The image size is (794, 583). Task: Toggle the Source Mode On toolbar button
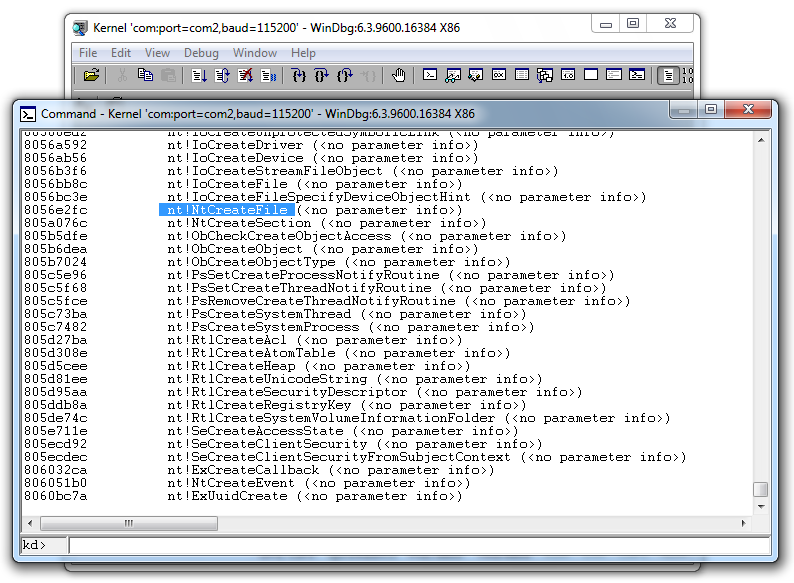668,76
